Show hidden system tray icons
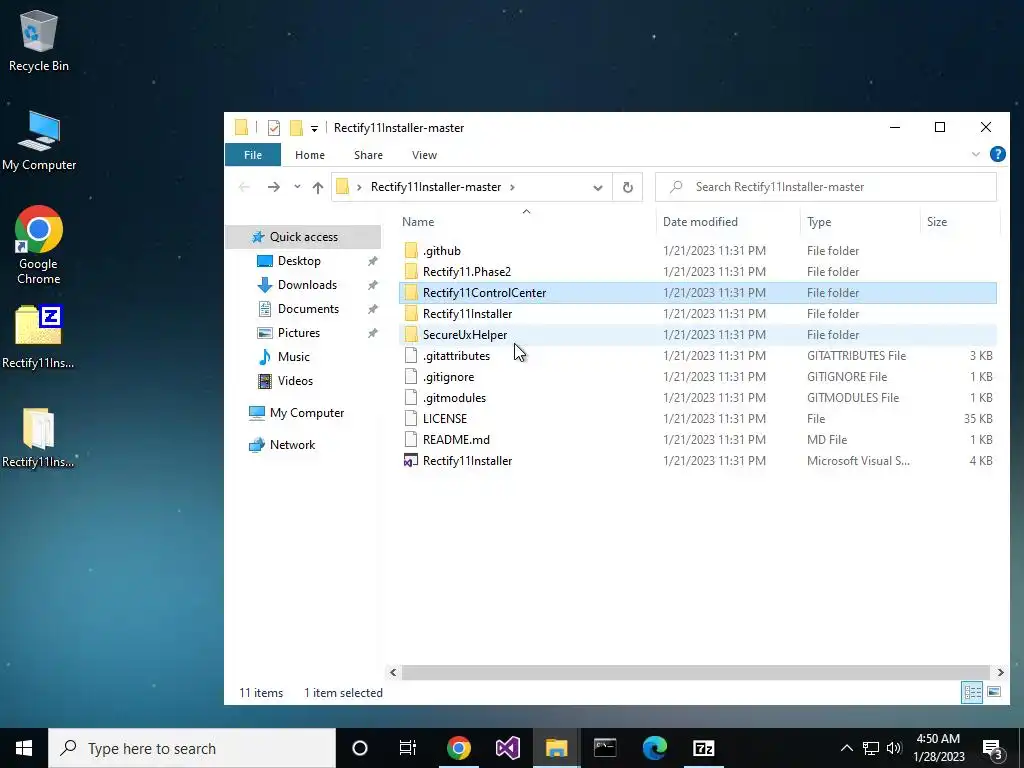The width and height of the screenshot is (1024, 768). click(x=846, y=748)
